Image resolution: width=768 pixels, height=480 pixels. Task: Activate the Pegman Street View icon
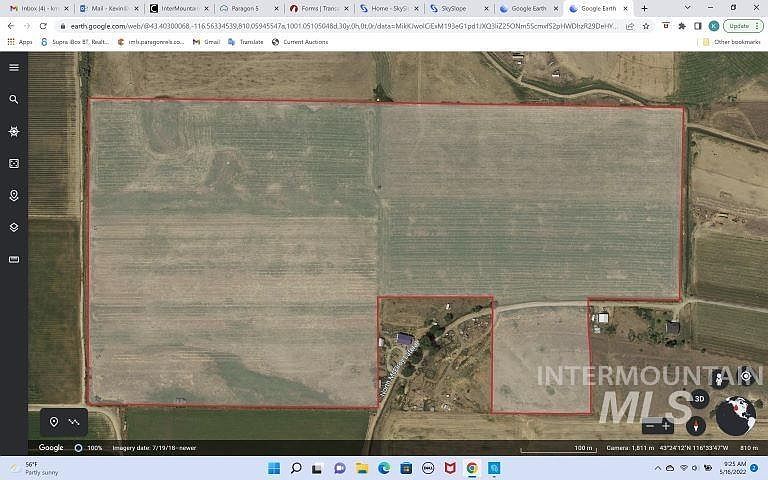tap(719, 379)
